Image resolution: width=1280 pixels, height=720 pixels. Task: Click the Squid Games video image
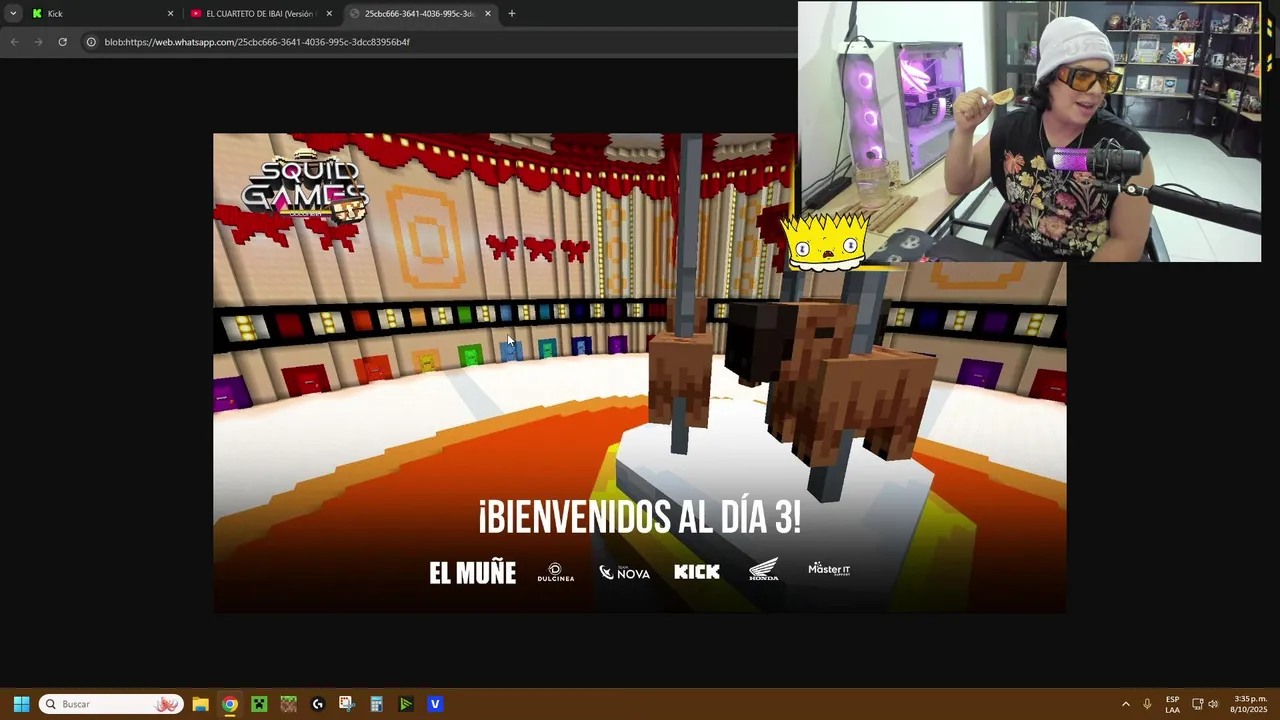tap(639, 373)
